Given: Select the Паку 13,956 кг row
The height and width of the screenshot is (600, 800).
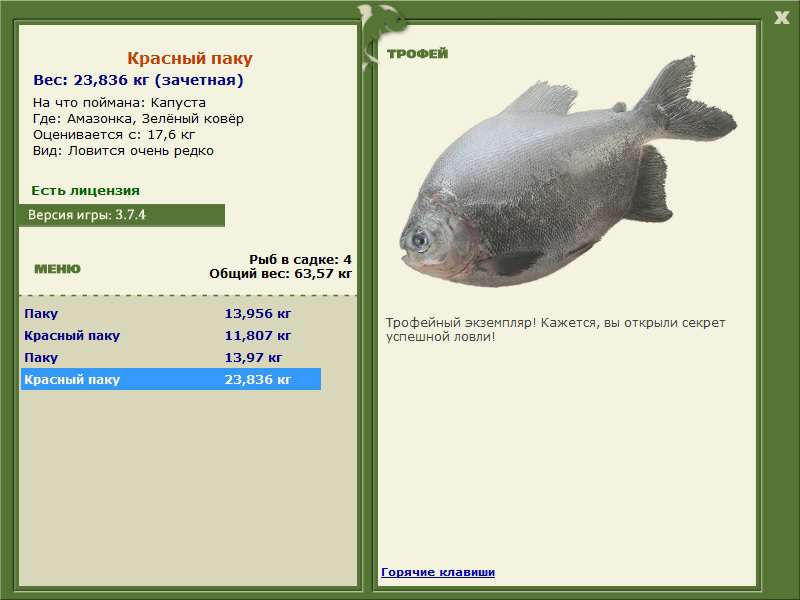Looking at the screenshot, I should click(x=171, y=313).
